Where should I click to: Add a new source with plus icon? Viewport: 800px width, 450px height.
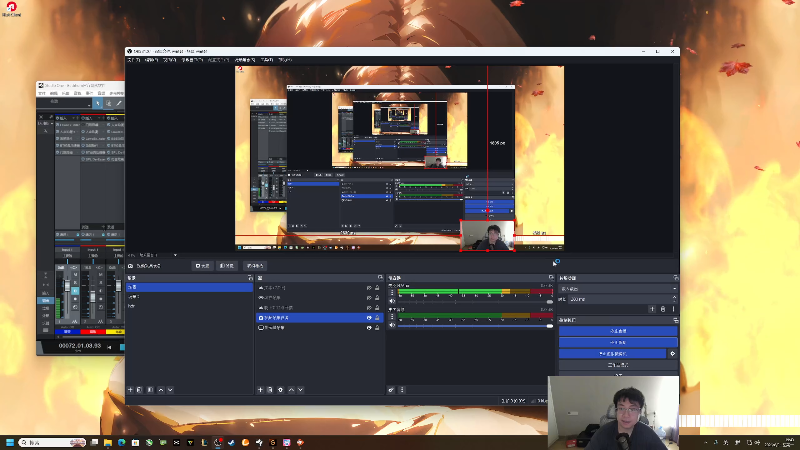click(x=260, y=390)
